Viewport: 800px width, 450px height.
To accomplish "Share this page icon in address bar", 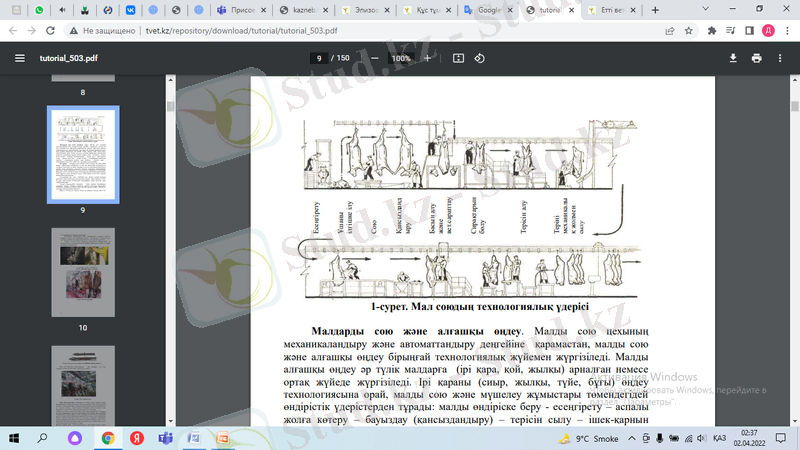I will pos(670,31).
